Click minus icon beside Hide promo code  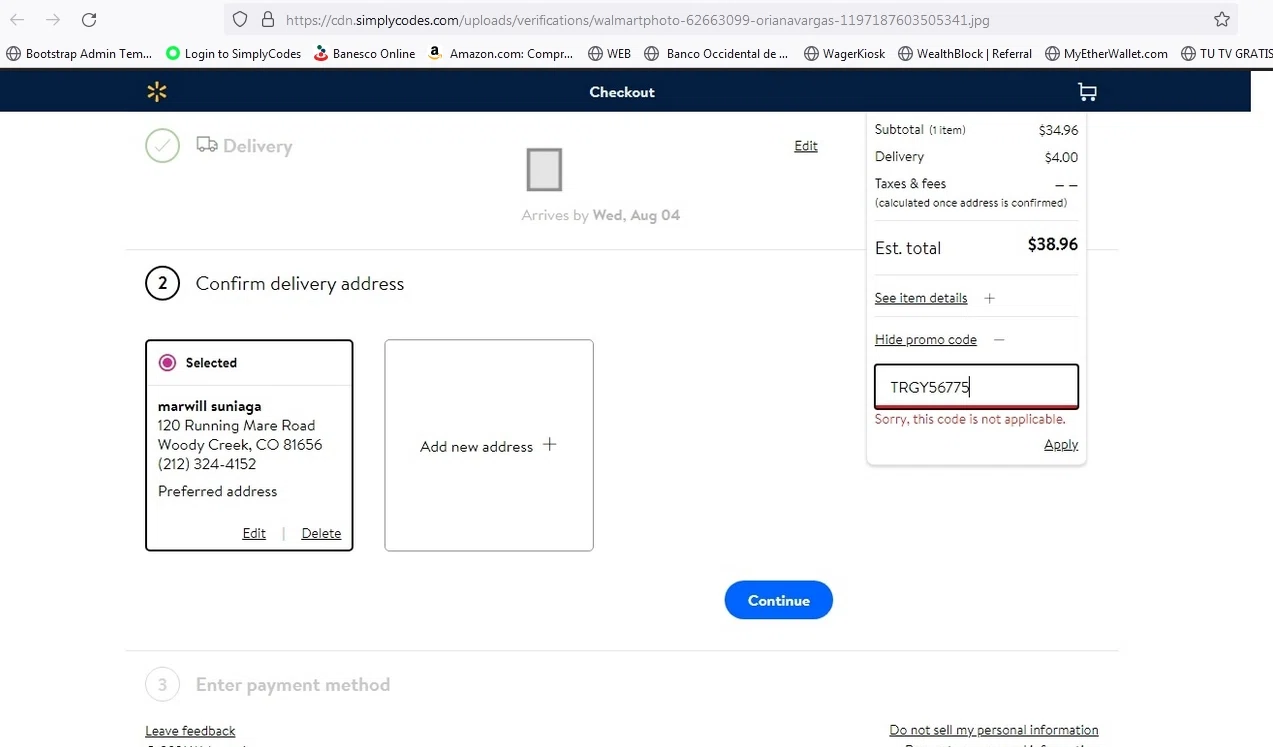(999, 340)
